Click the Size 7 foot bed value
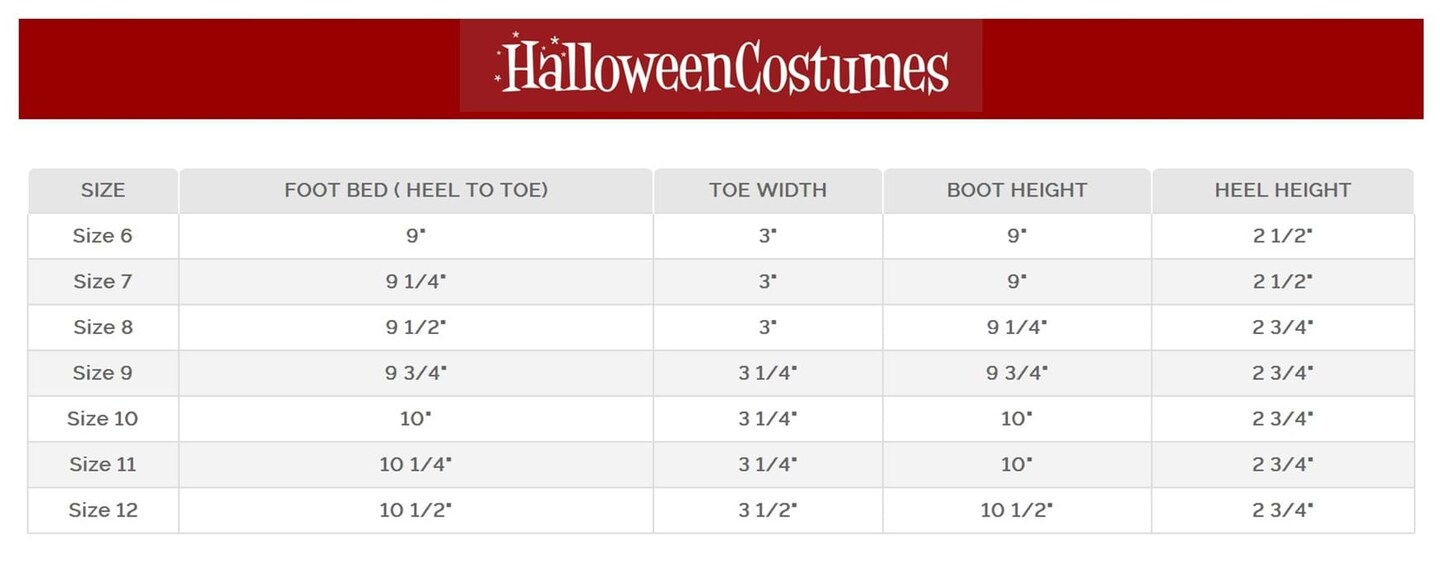 pos(416,282)
